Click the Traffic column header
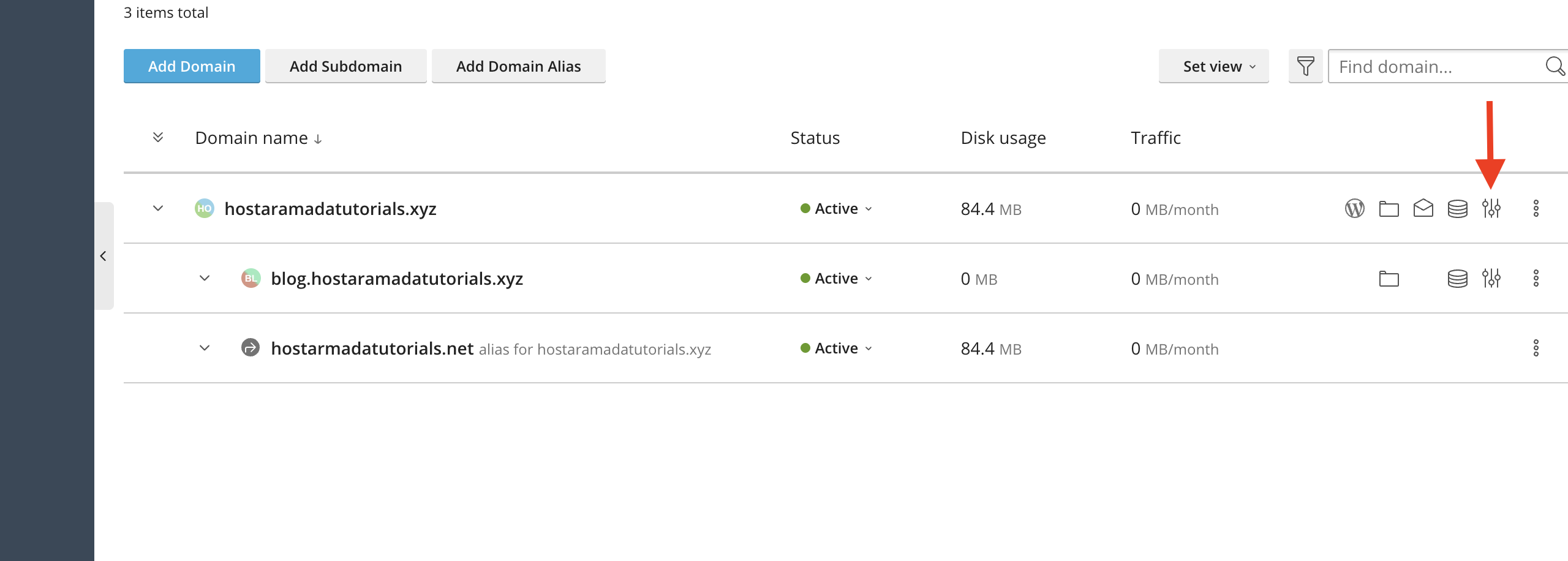Screen dimensions: 1568x561 [1156, 138]
